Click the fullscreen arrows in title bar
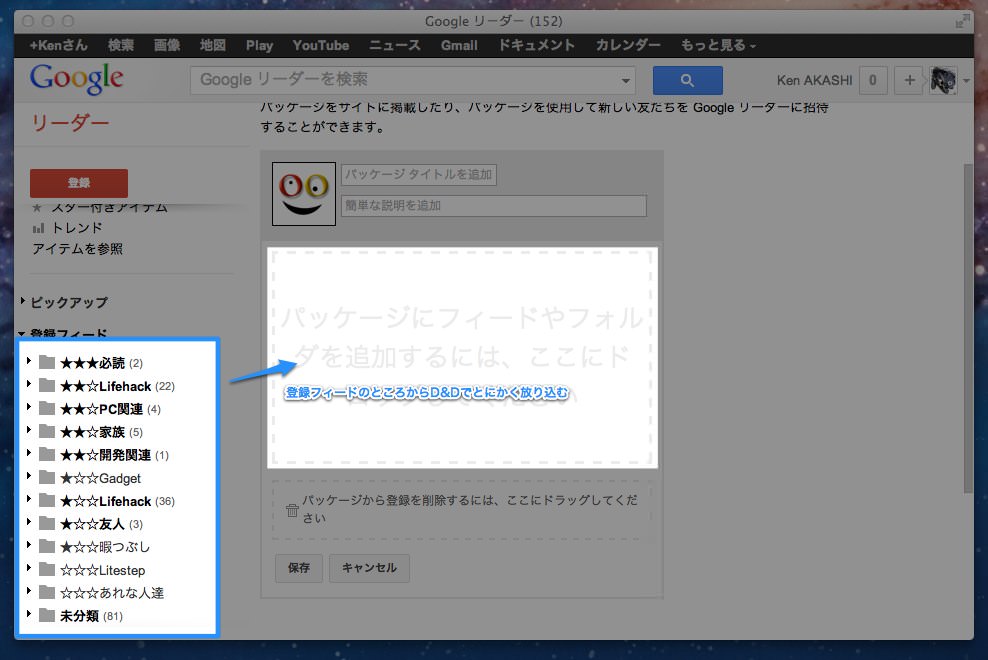The image size is (988, 660). click(962, 21)
